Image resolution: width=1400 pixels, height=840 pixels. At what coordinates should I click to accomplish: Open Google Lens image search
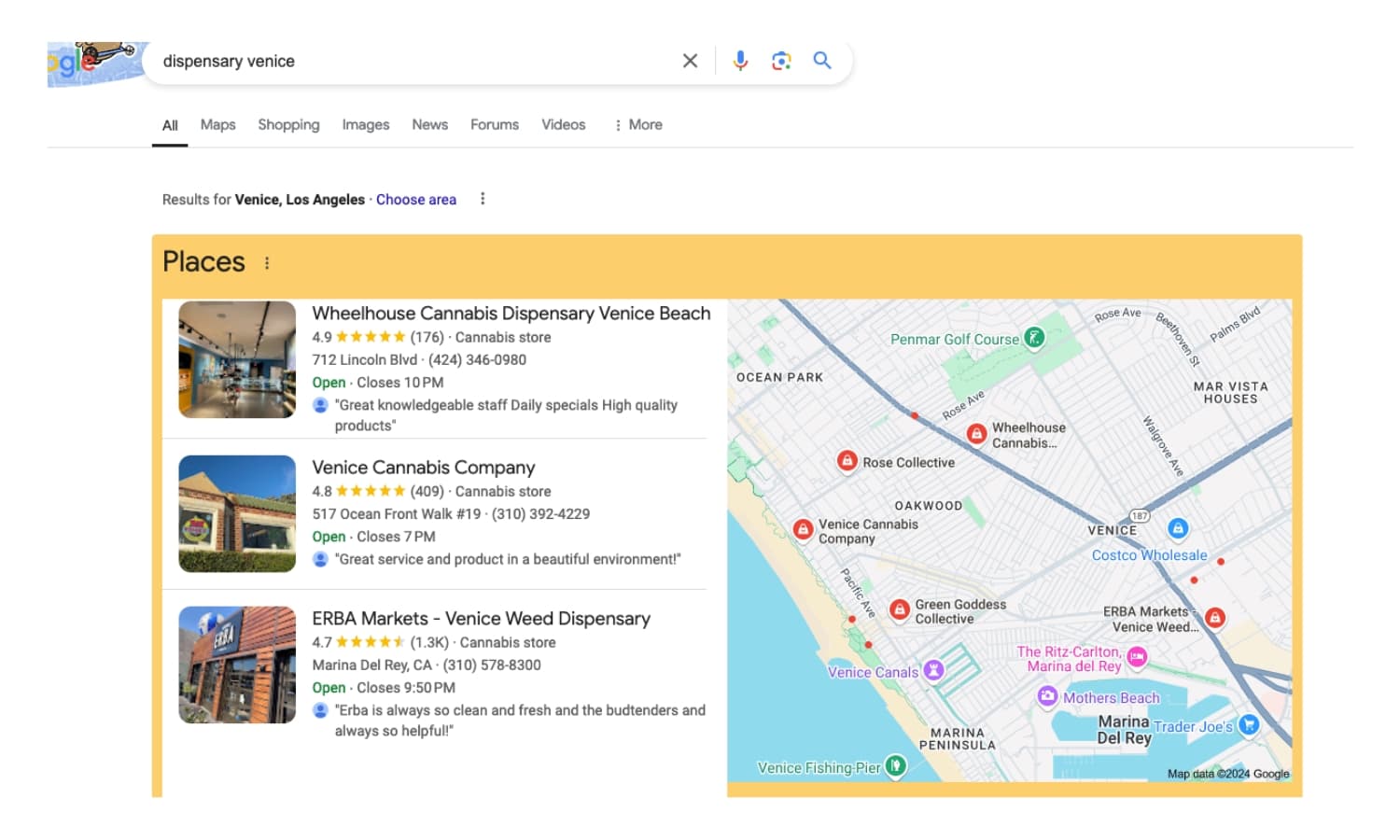click(x=781, y=60)
